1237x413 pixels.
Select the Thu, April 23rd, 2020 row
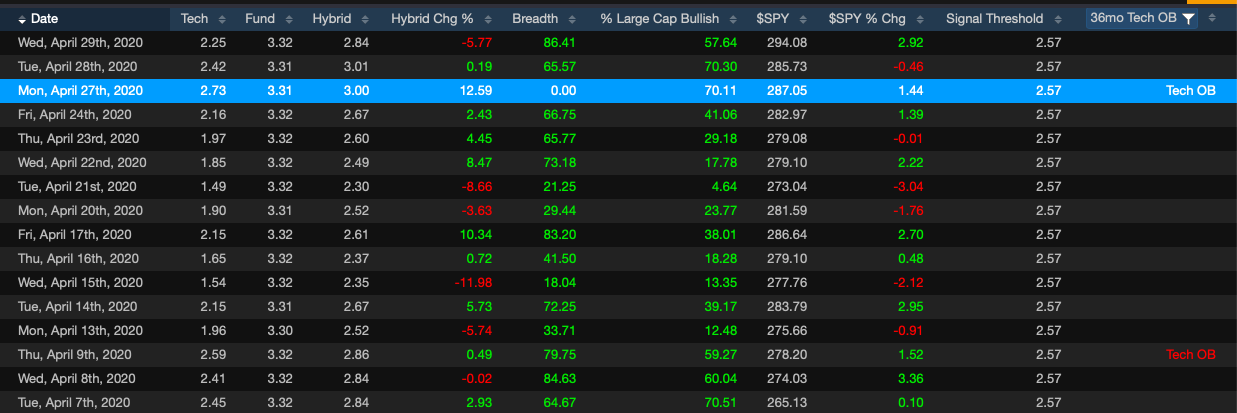click(x=618, y=139)
